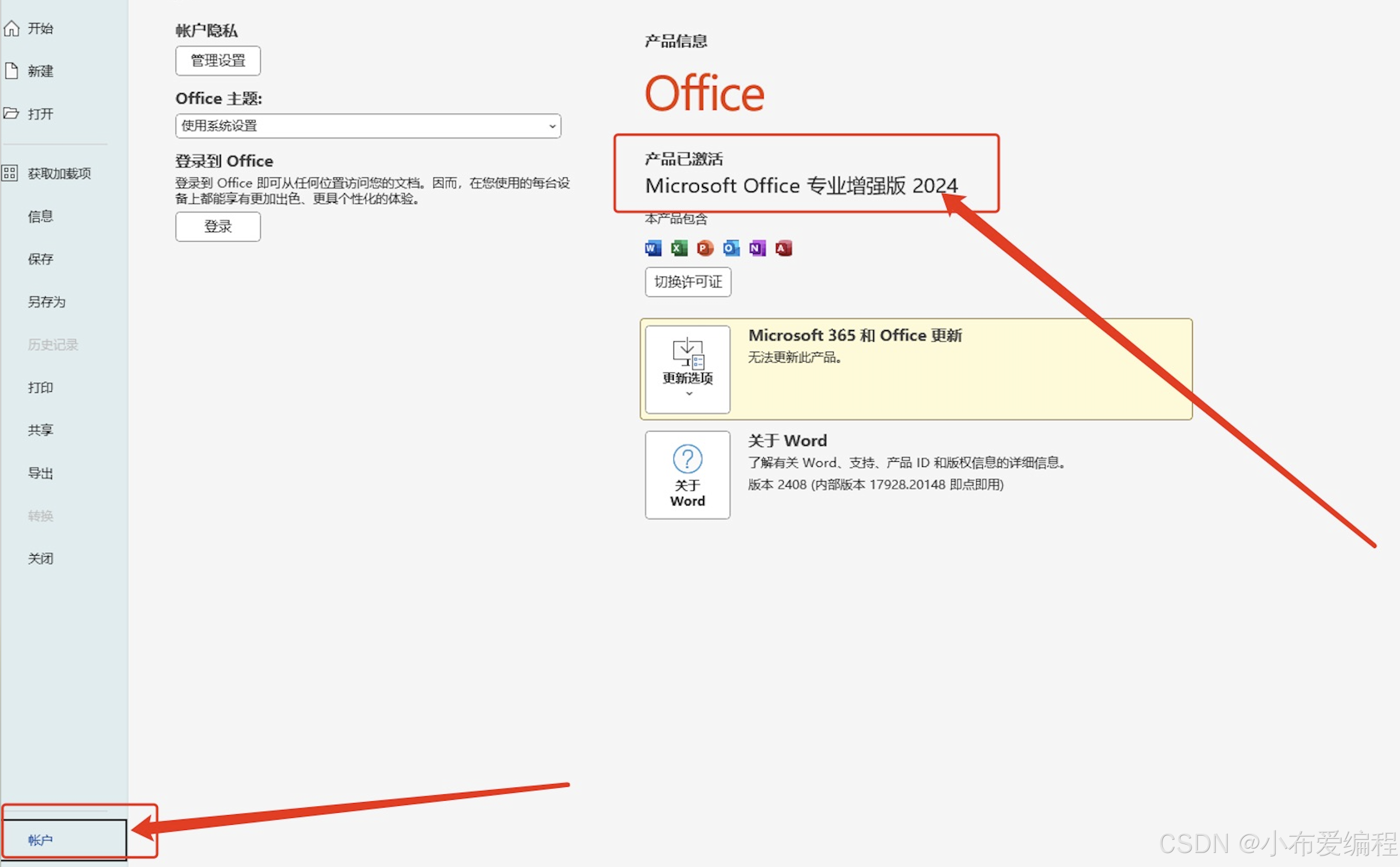The width and height of the screenshot is (1400, 867).
Task: Expand the 更新选项 dropdown button
Action: click(687, 369)
